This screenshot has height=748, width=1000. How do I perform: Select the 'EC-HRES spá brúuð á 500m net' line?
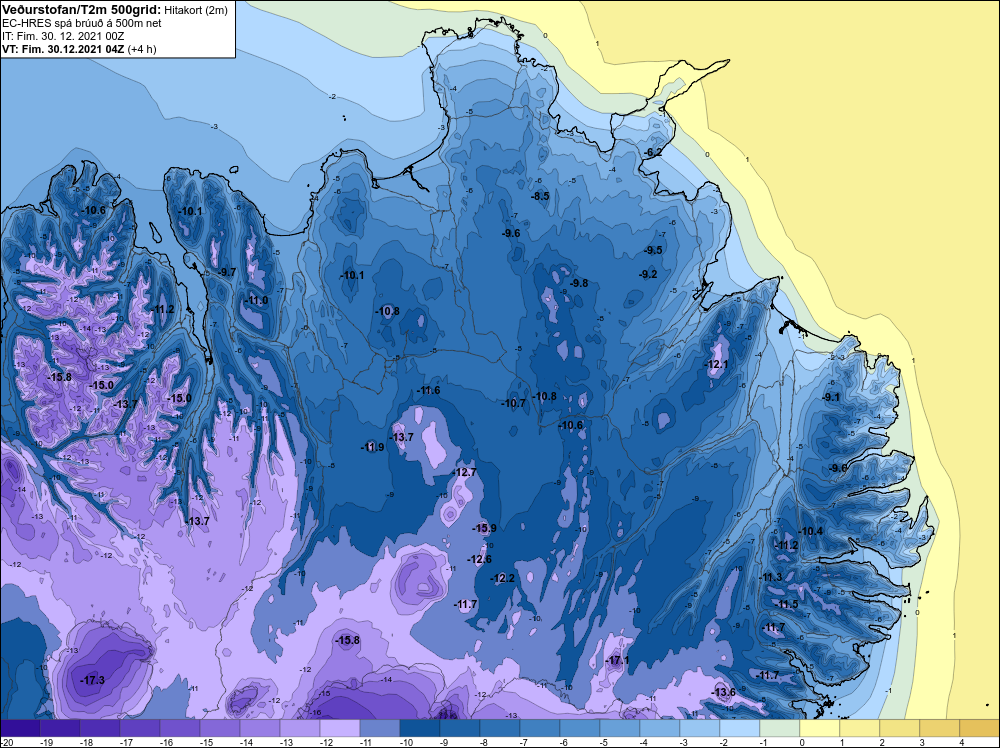[x=82, y=23]
